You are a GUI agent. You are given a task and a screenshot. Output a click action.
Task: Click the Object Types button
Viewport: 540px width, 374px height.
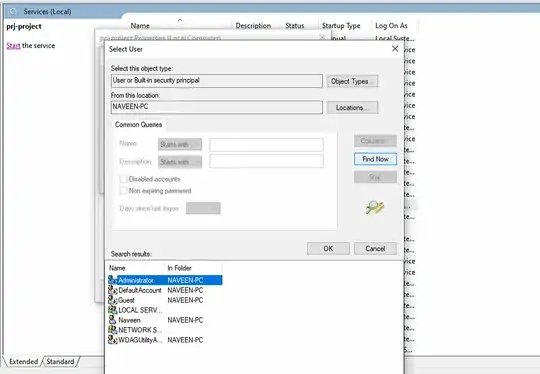click(x=352, y=81)
